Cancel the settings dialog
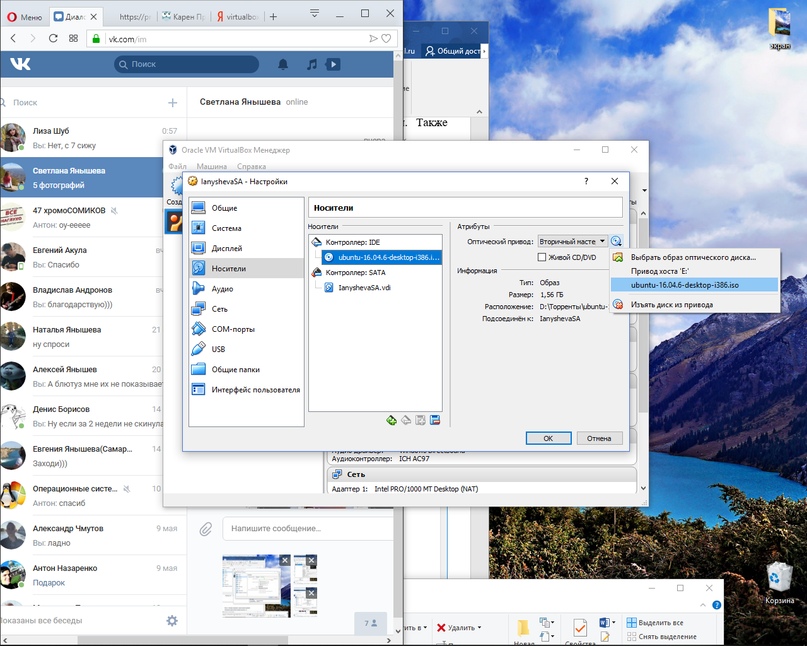The image size is (807, 646). point(599,438)
